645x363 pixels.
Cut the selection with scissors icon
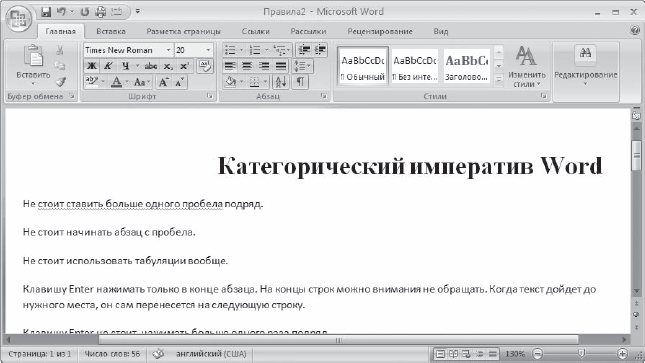60,50
